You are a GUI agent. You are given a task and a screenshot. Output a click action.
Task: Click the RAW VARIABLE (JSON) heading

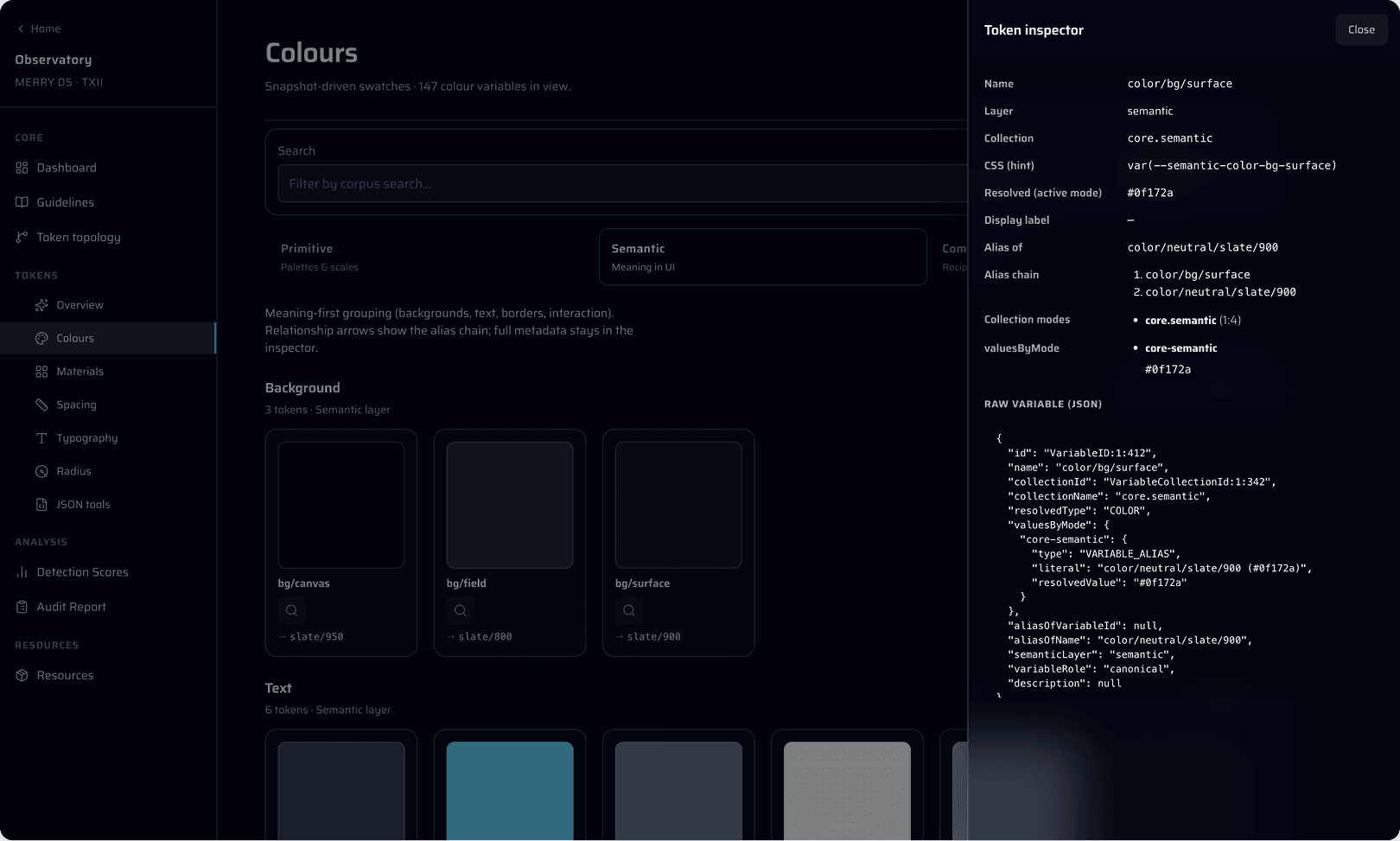[x=1042, y=405]
